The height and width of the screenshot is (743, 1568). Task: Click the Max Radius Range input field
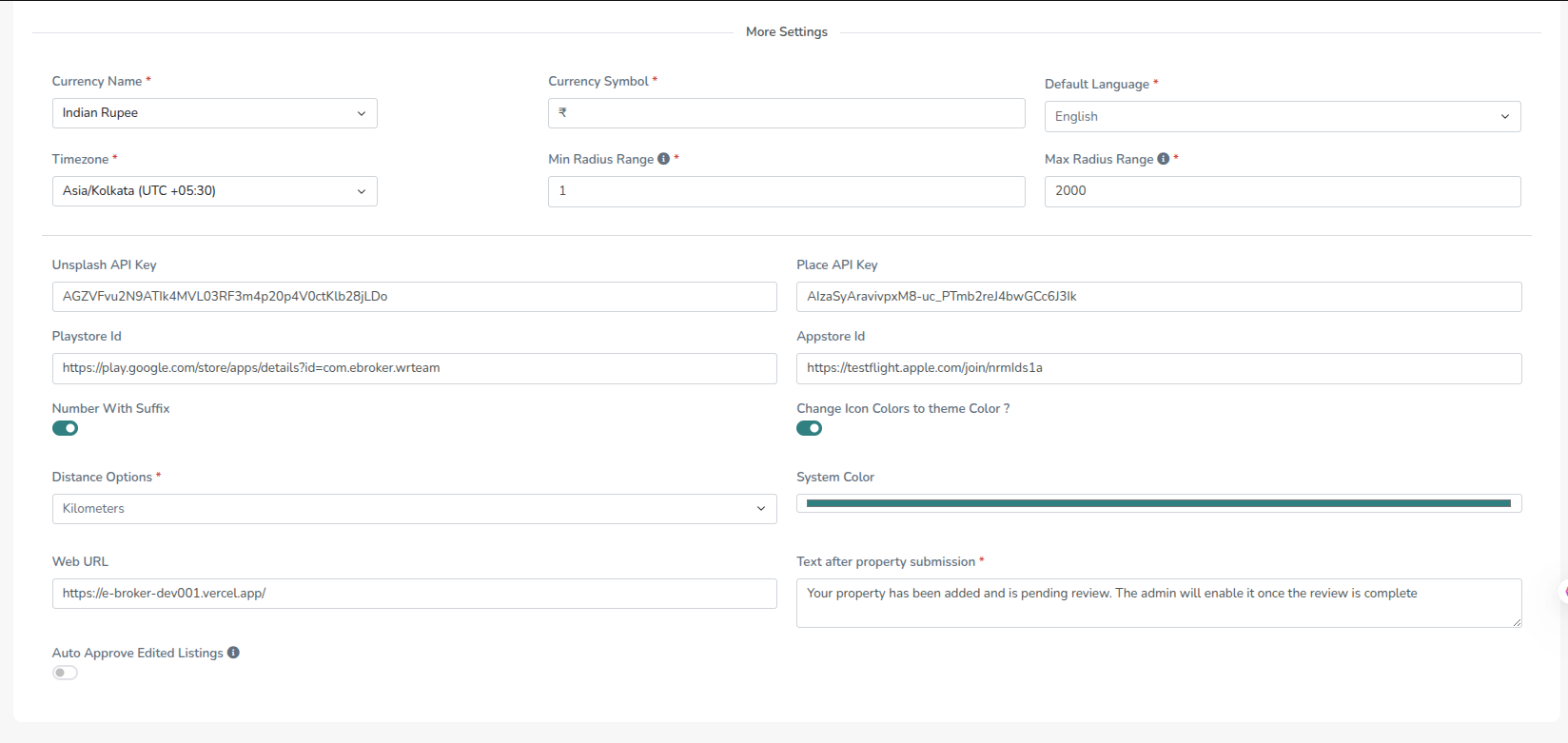click(x=1283, y=191)
